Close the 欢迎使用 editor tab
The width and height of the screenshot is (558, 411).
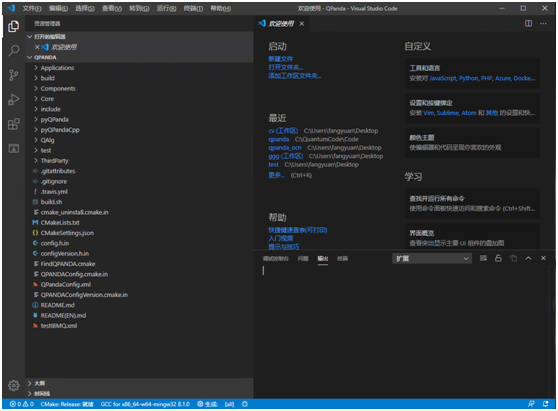click(302, 24)
